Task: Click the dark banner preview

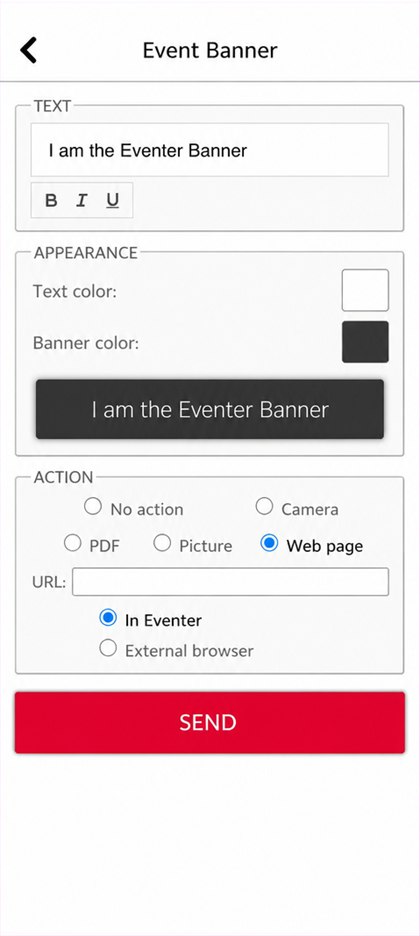Action: 210,410
